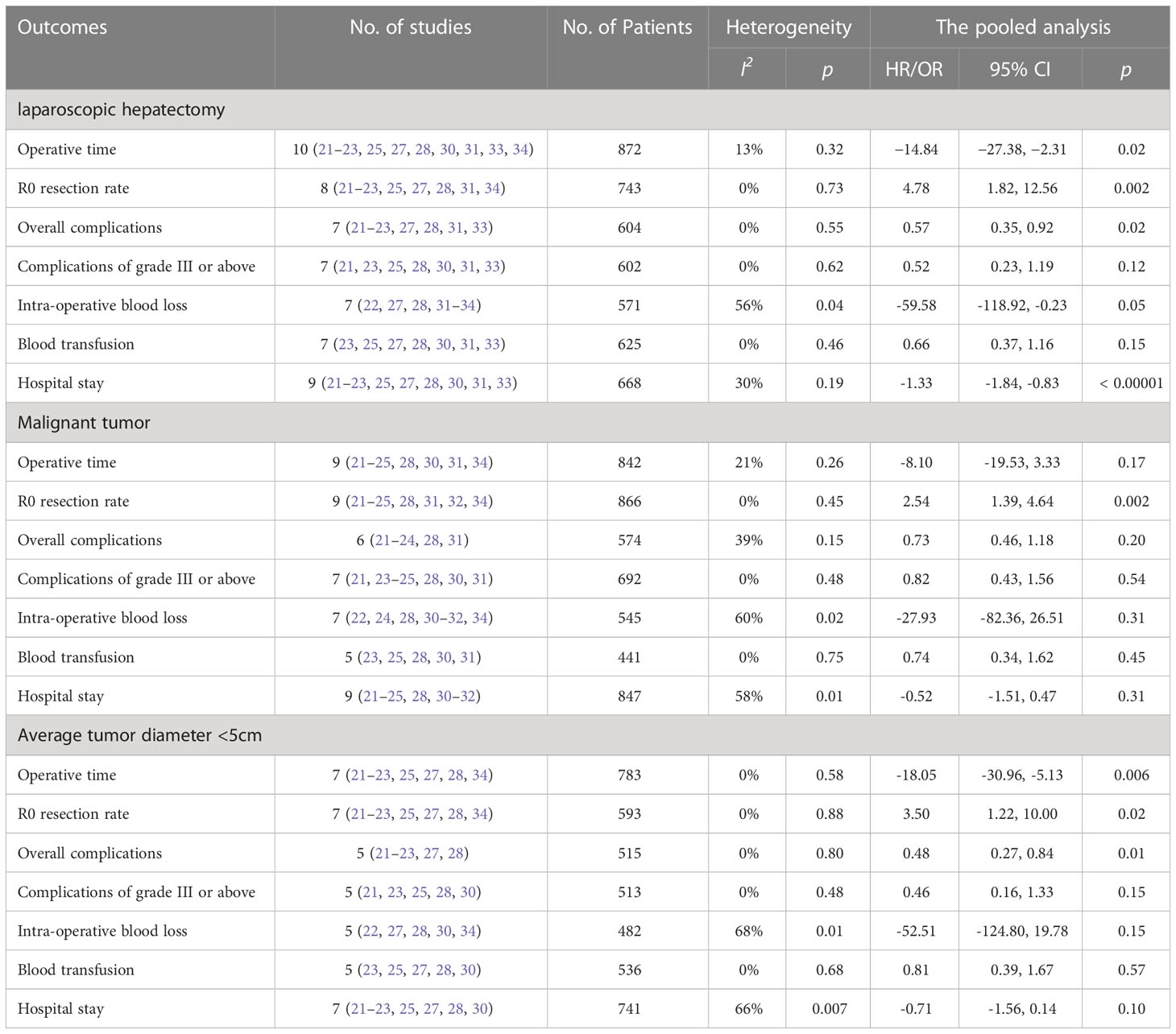The height and width of the screenshot is (1034, 1176).
Task: Follow citation 21–23 in the 743-patient row
Action: [x=358, y=188]
